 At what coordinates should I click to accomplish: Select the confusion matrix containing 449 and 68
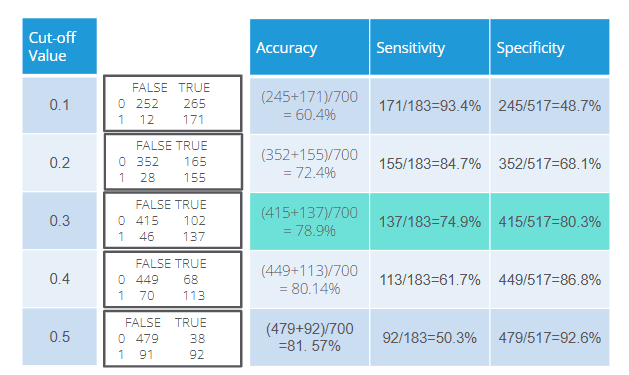point(173,279)
